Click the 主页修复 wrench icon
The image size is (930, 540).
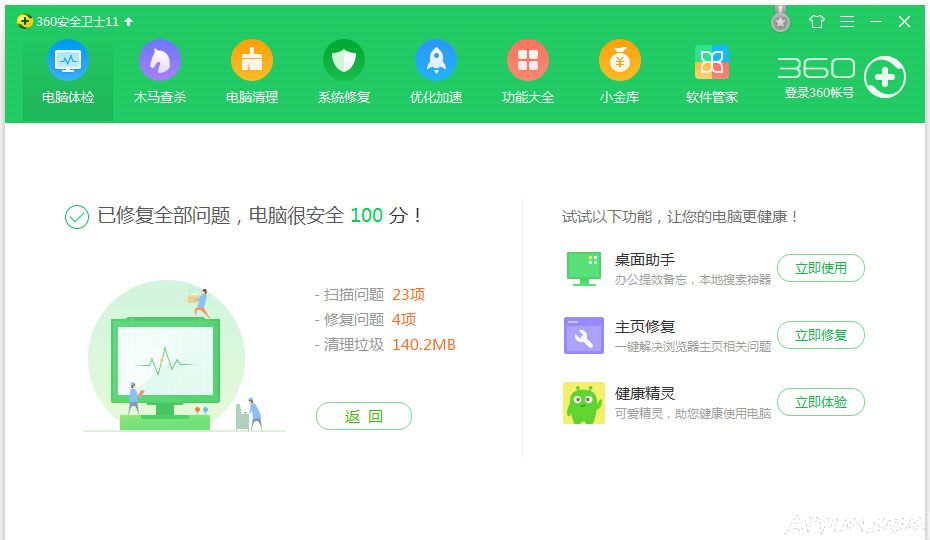point(584,335)
